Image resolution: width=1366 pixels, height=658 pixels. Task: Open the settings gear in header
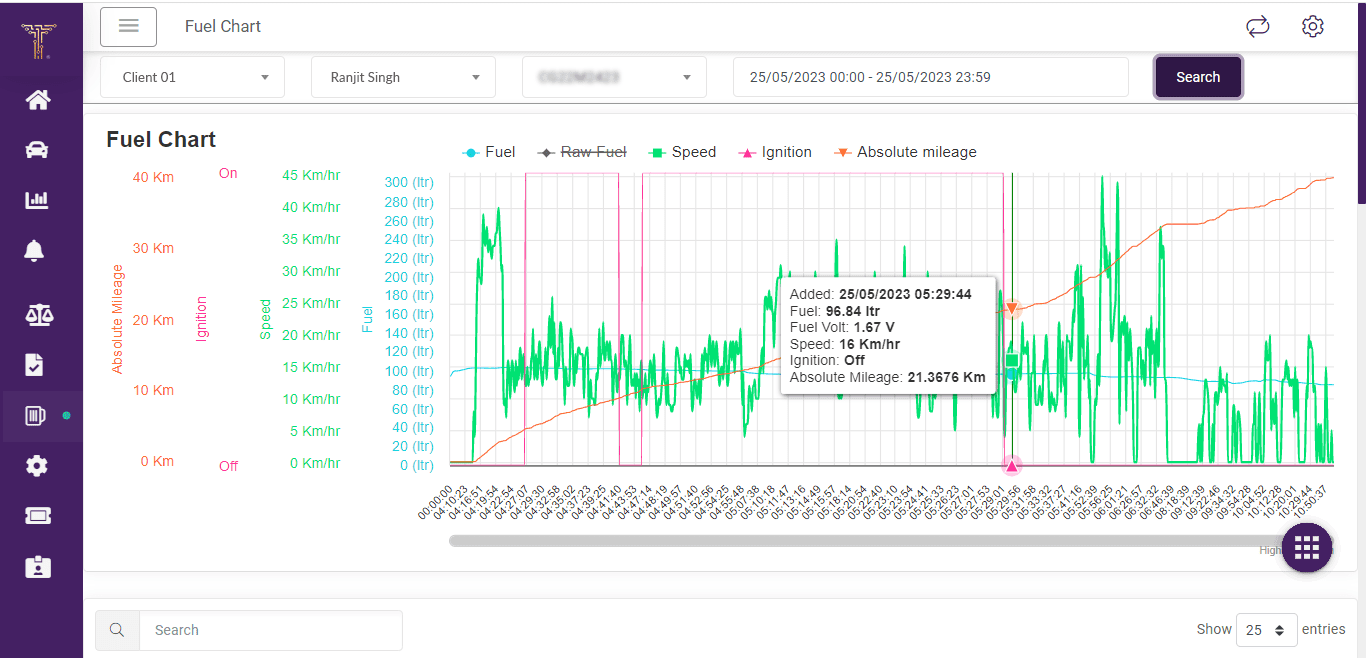pyautogui.click(x=1313, y=27)
